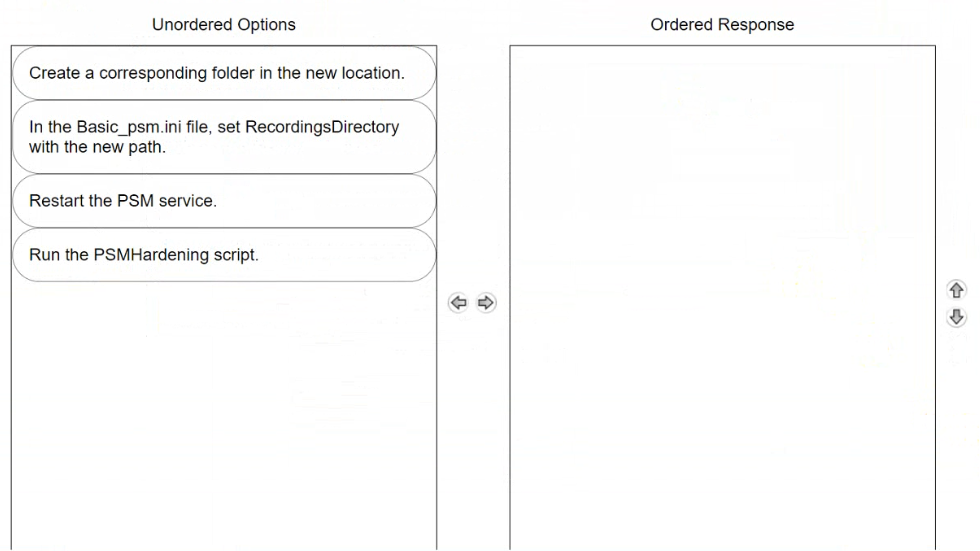The width and height of the screenshot is (980, 551).
Task: Move selected option right to Ordered Response
Action: (486, 303)
